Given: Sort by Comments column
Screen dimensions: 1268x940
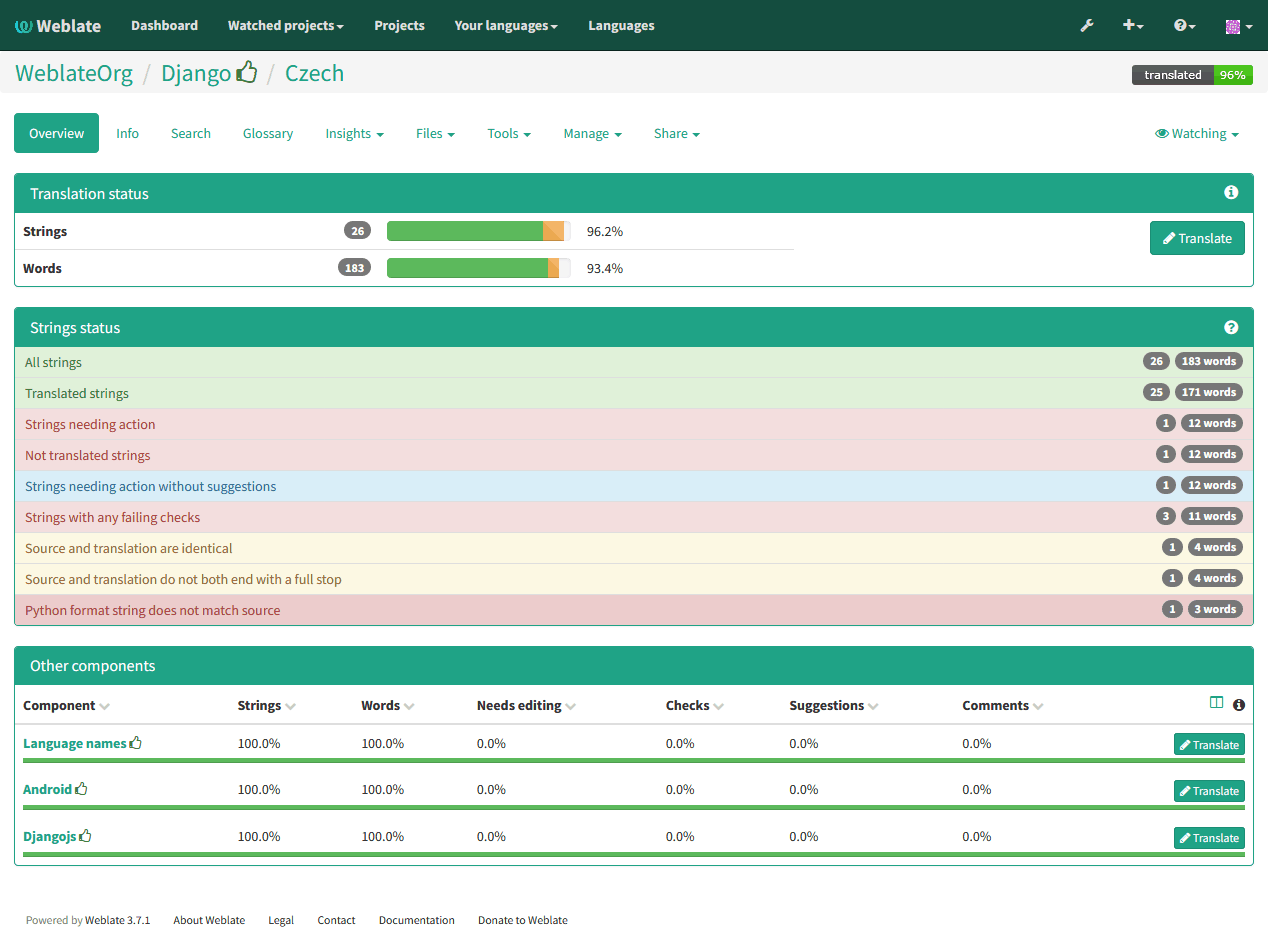Looking at the screenshot, I should click(1003, 705).
